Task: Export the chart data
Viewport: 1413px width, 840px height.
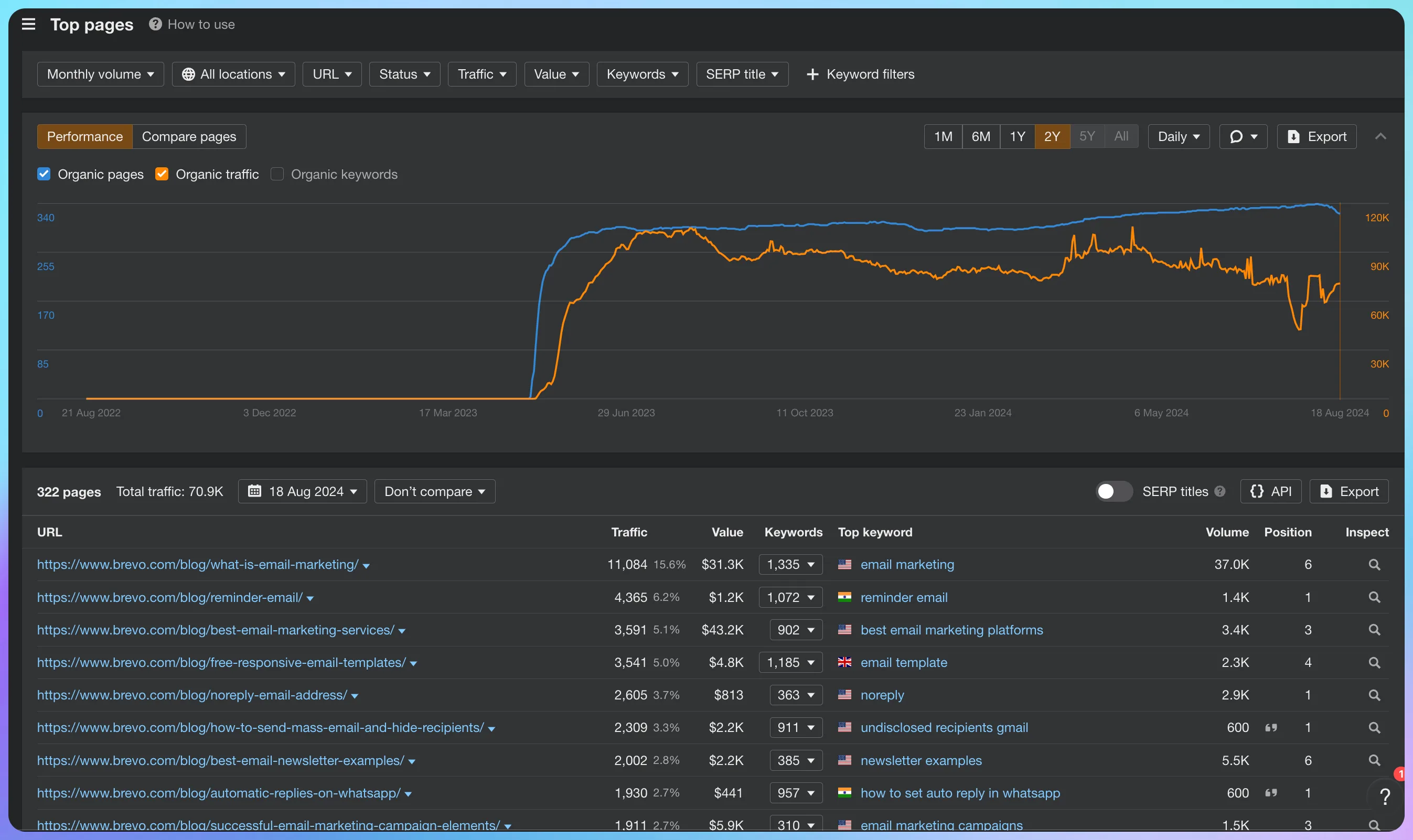Action: pos(1316,136)
